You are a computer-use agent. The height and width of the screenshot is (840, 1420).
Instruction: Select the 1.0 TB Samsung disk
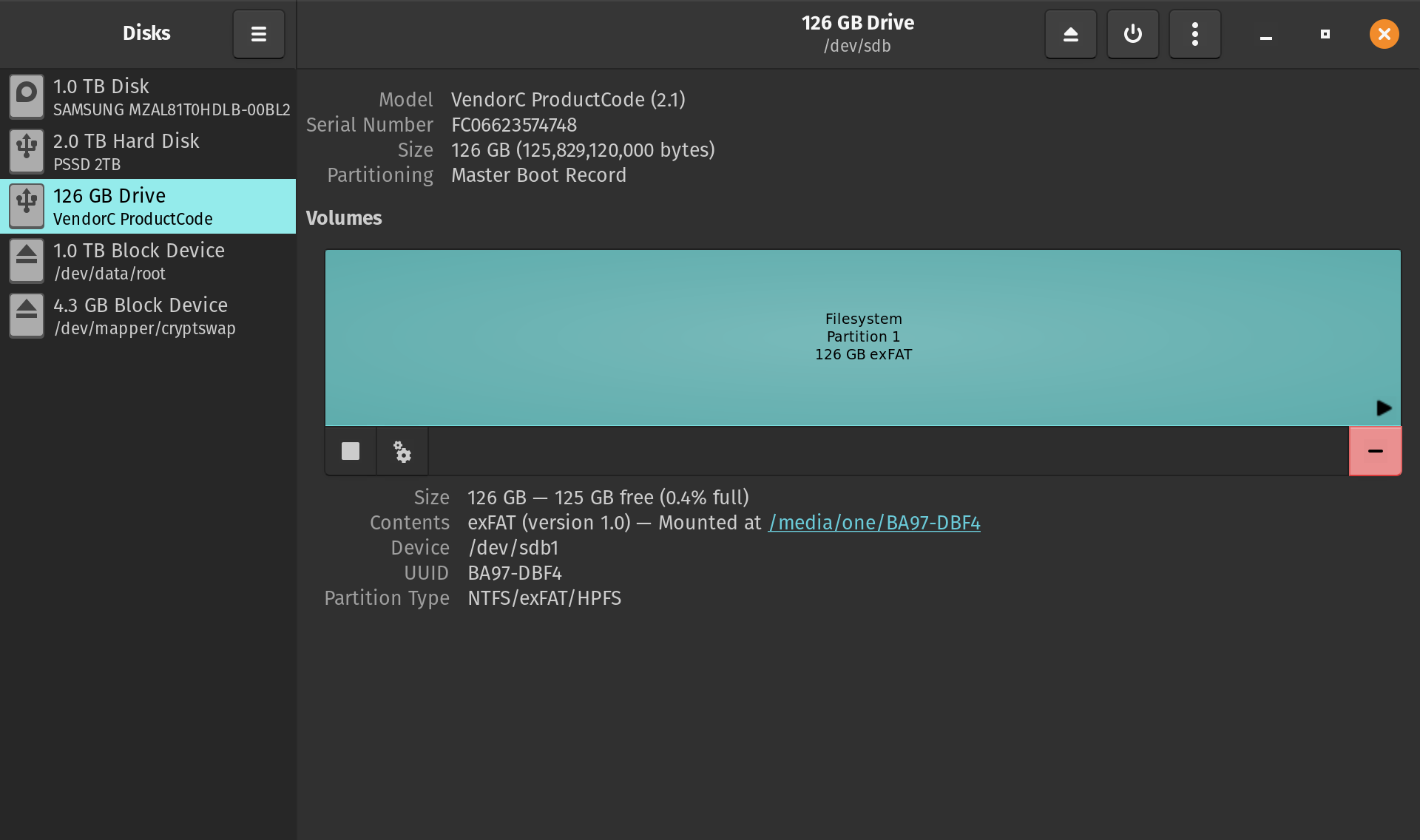coord(170,97)
